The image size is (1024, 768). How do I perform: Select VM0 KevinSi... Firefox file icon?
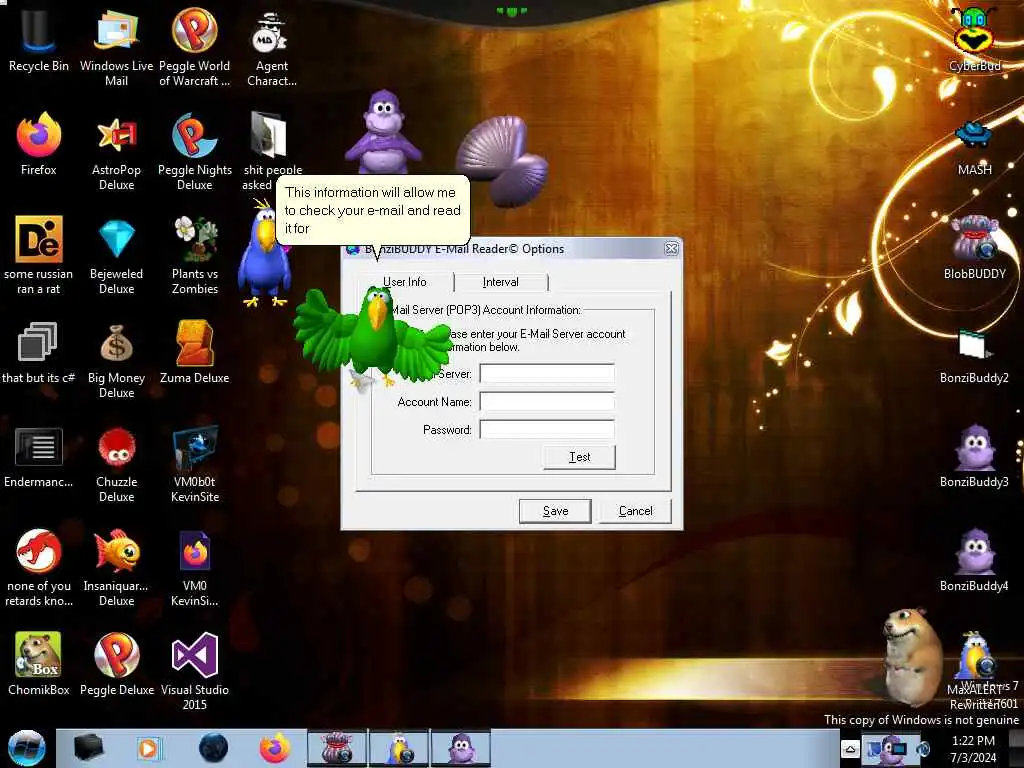tap(195, 567)
